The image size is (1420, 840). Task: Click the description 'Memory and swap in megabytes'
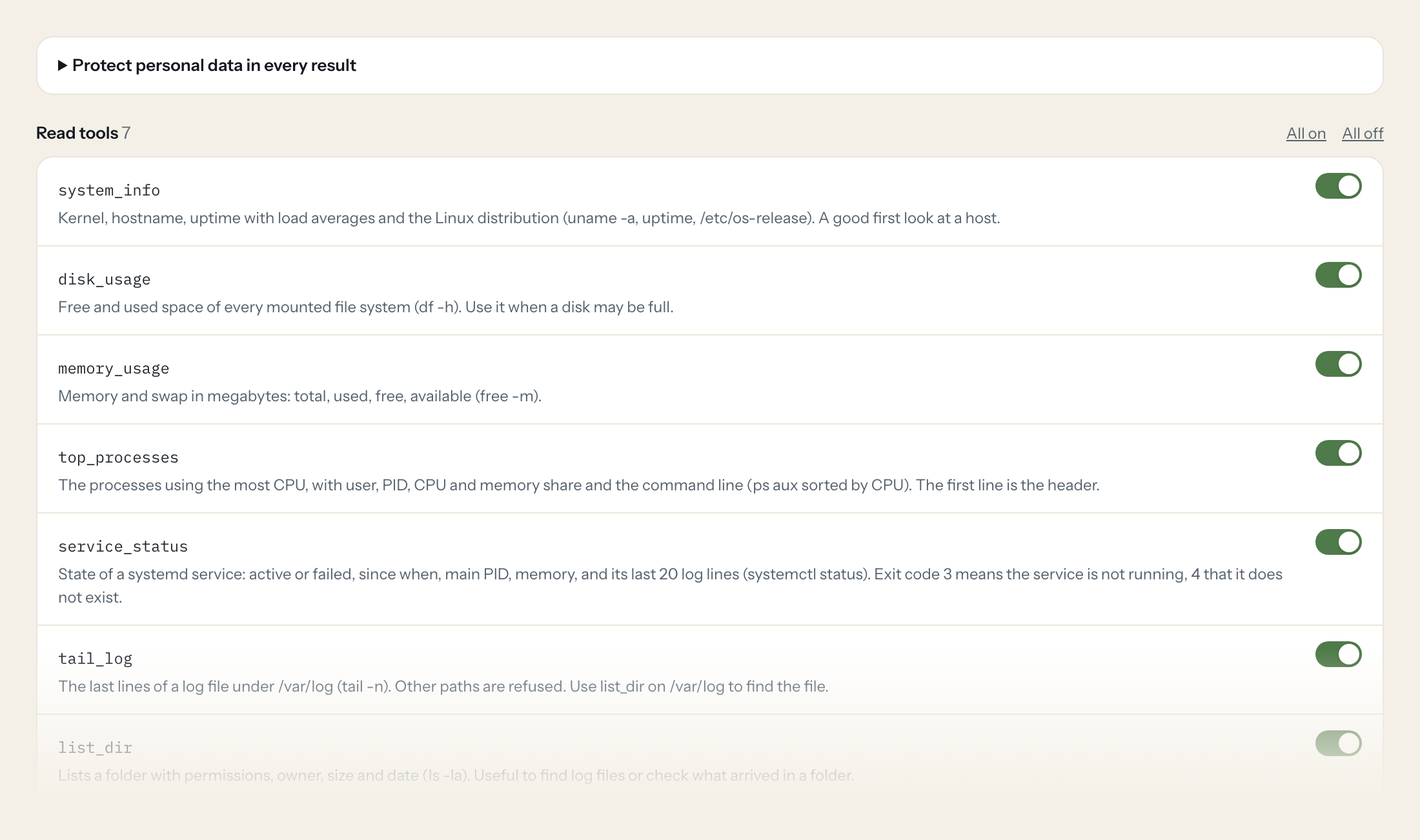pyautogui.click(x=299, y=396)
